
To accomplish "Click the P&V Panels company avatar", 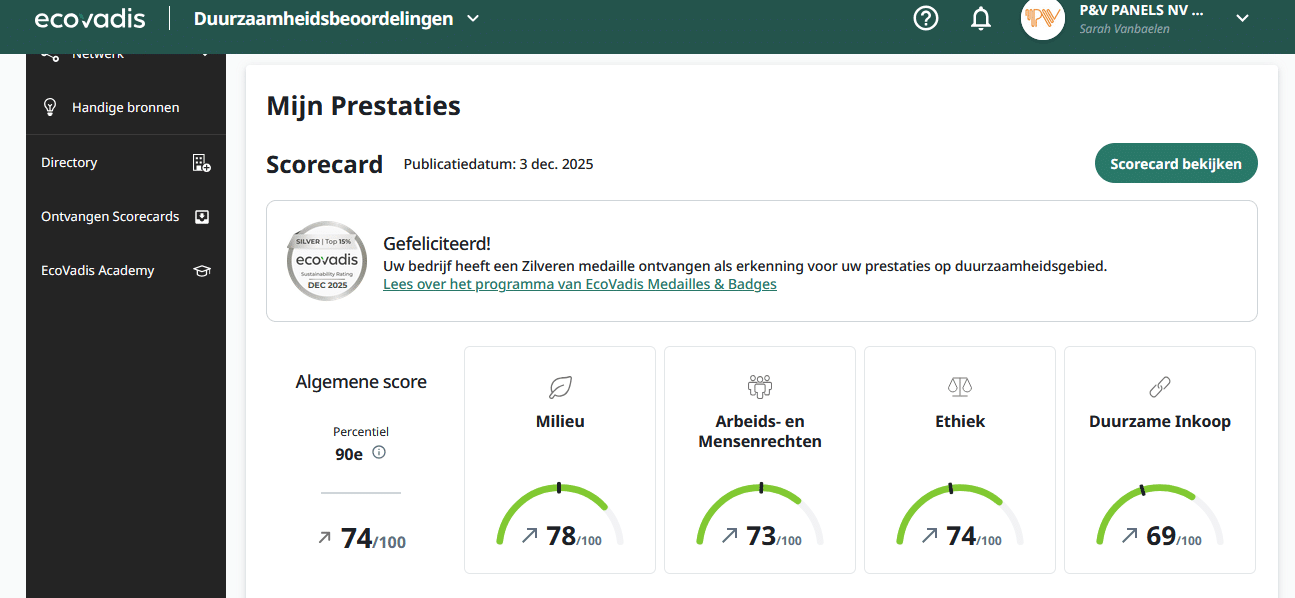I will click(x=1042, y=19).
